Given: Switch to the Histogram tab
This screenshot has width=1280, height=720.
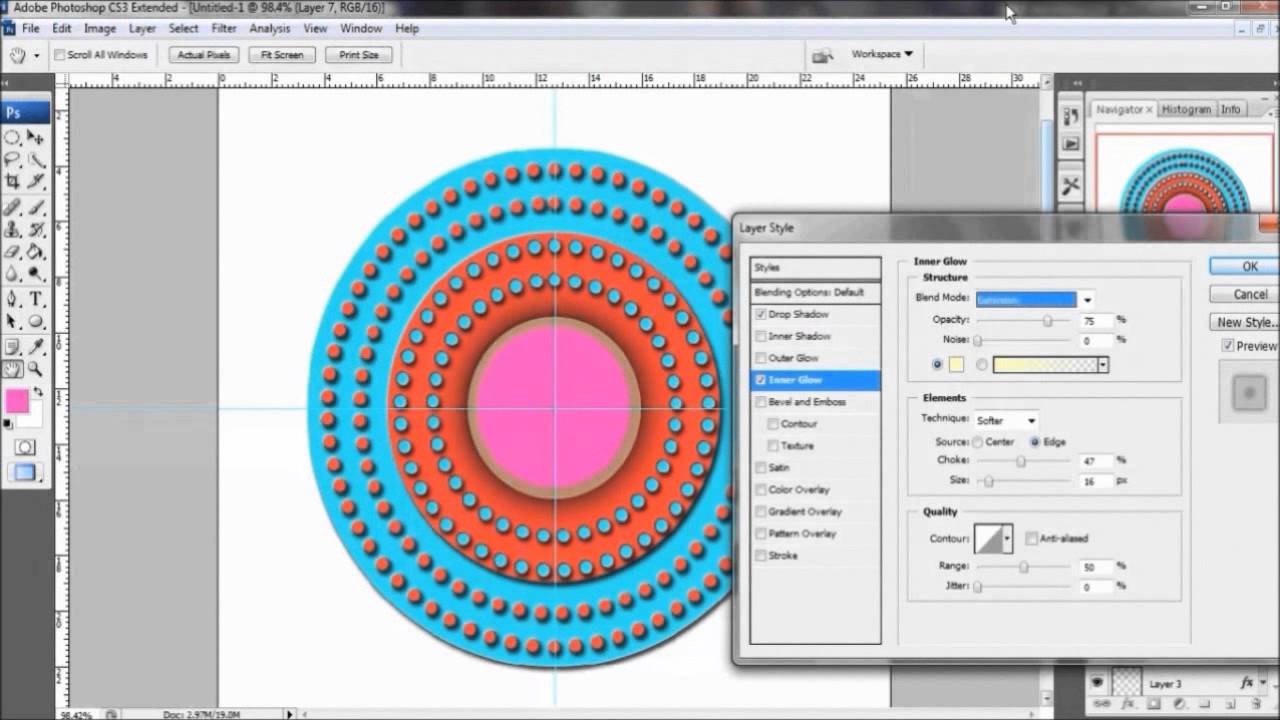Looking at the screenshot, I should tap(1186, 109).
